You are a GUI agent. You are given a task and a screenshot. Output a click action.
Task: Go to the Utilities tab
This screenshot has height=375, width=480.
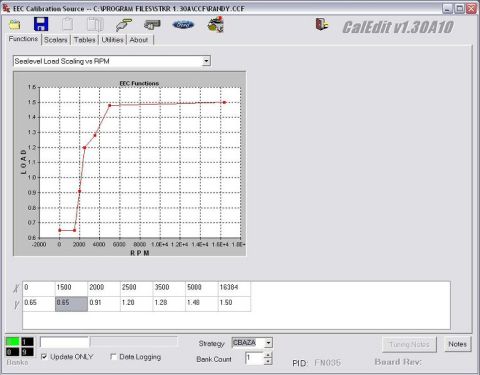112,40
